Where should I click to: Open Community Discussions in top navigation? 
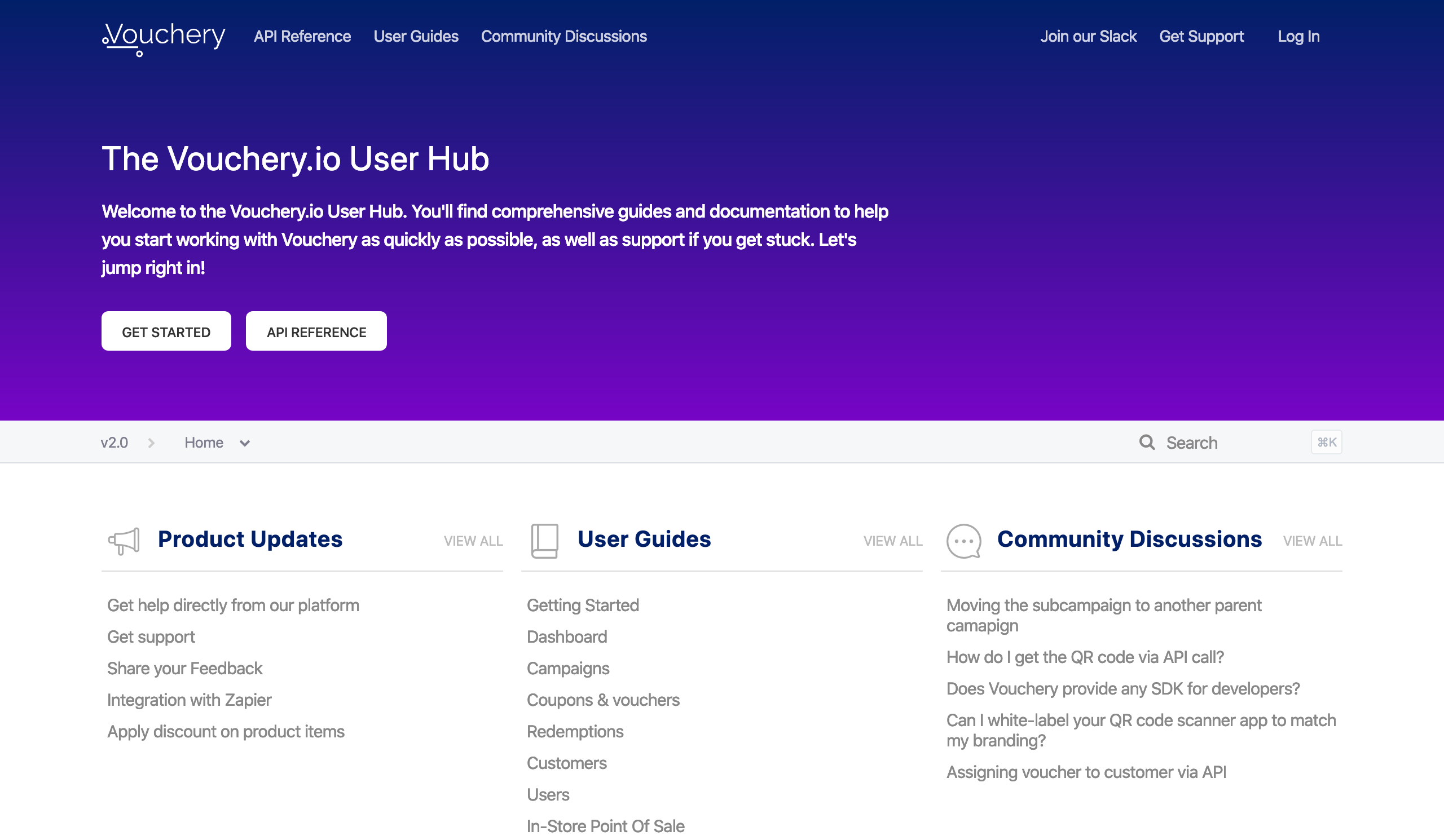(564, 37)
